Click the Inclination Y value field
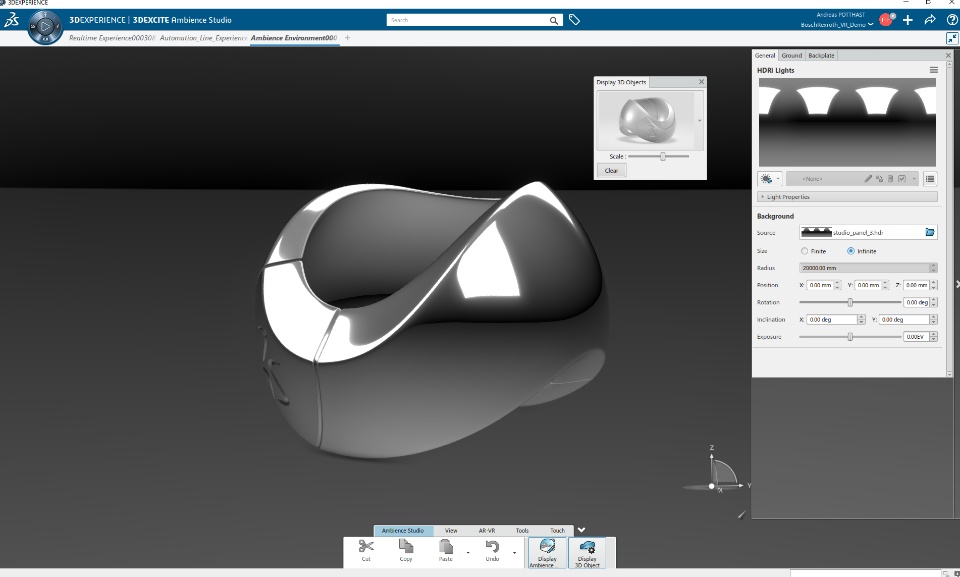Image resolution: width=960 pixels, height=577 pixels. (904, 319)
